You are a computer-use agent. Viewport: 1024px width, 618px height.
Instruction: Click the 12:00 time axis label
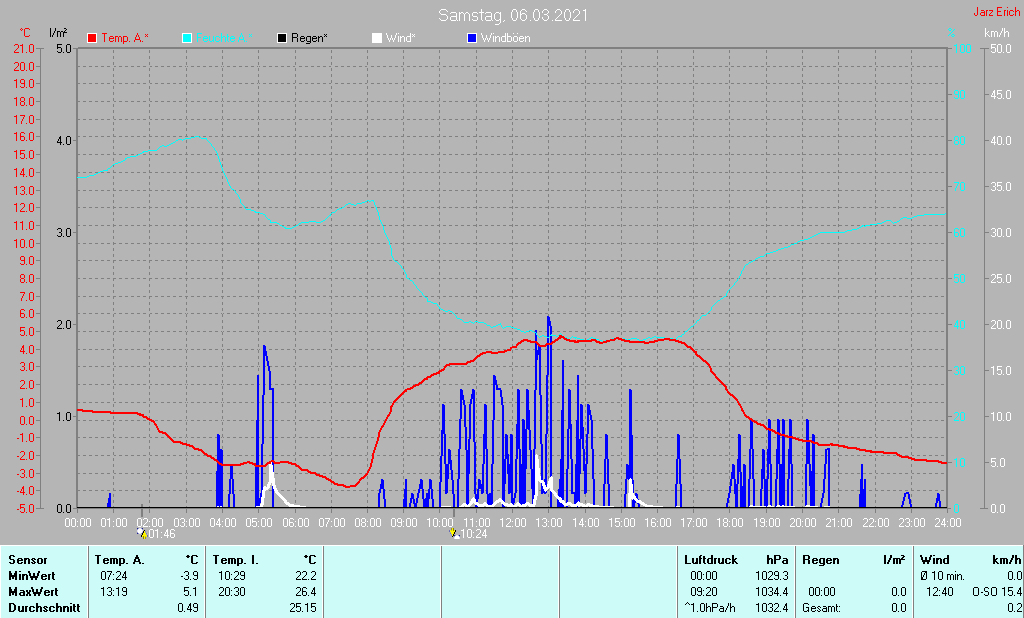[x=513, y=522]
